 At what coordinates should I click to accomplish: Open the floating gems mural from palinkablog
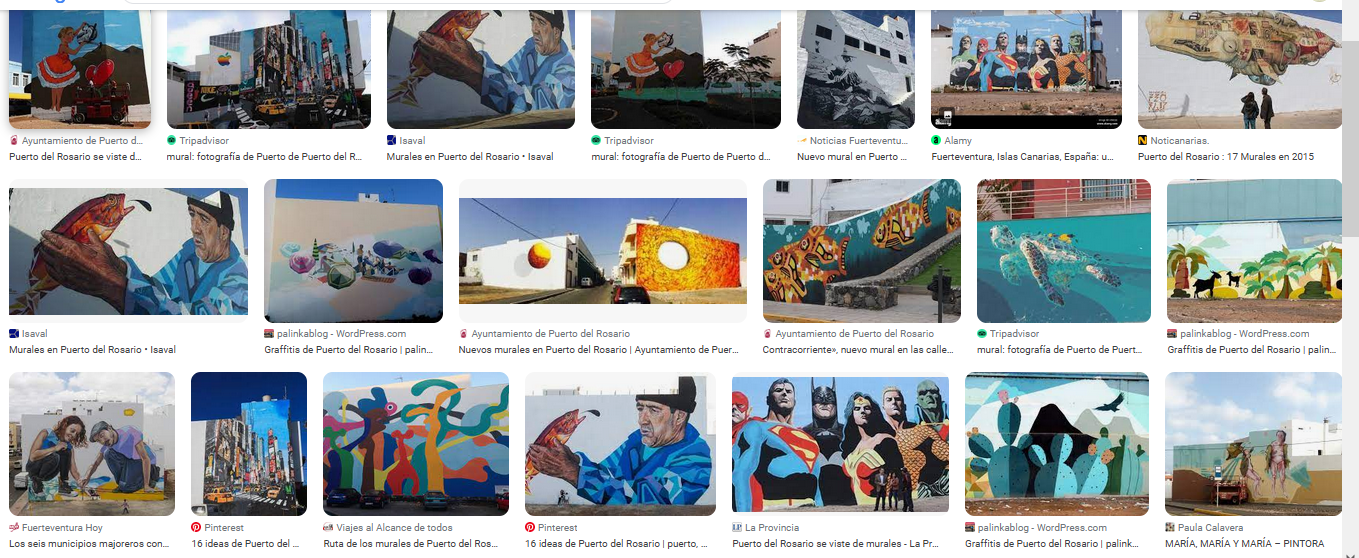(x=353, y=250)
